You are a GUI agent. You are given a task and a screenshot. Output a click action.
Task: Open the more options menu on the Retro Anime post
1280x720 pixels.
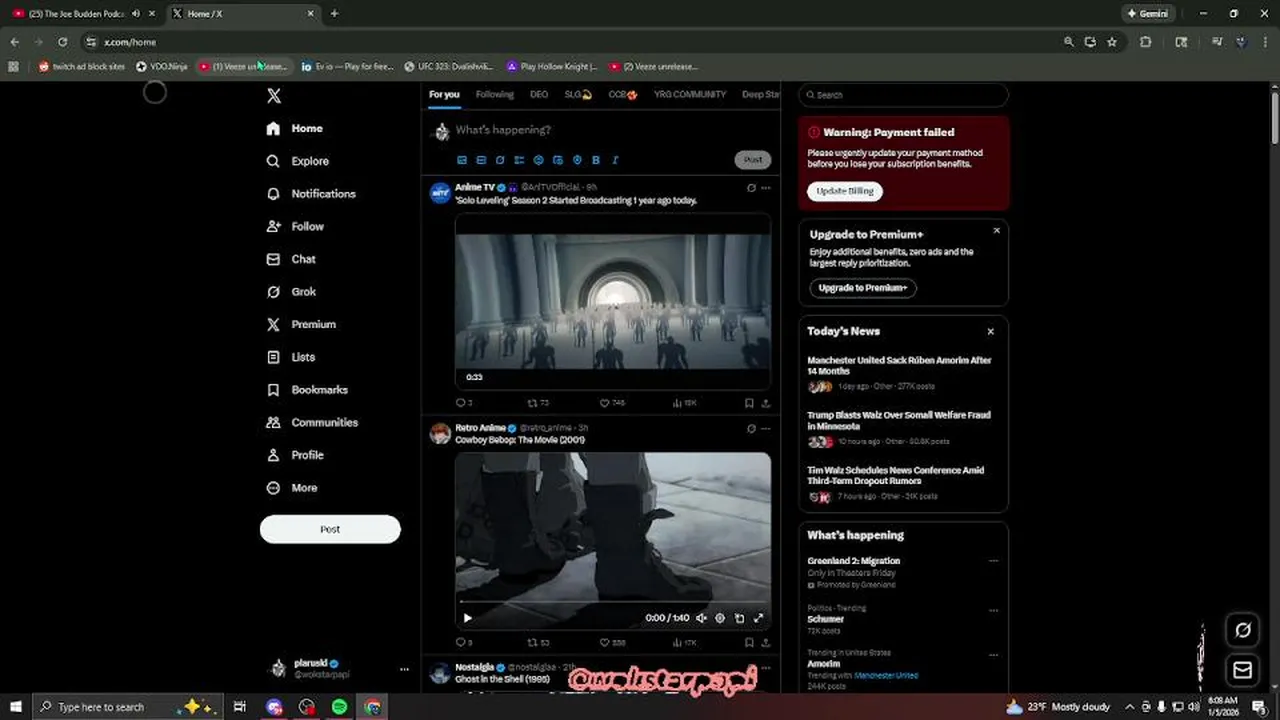point(766,429)
